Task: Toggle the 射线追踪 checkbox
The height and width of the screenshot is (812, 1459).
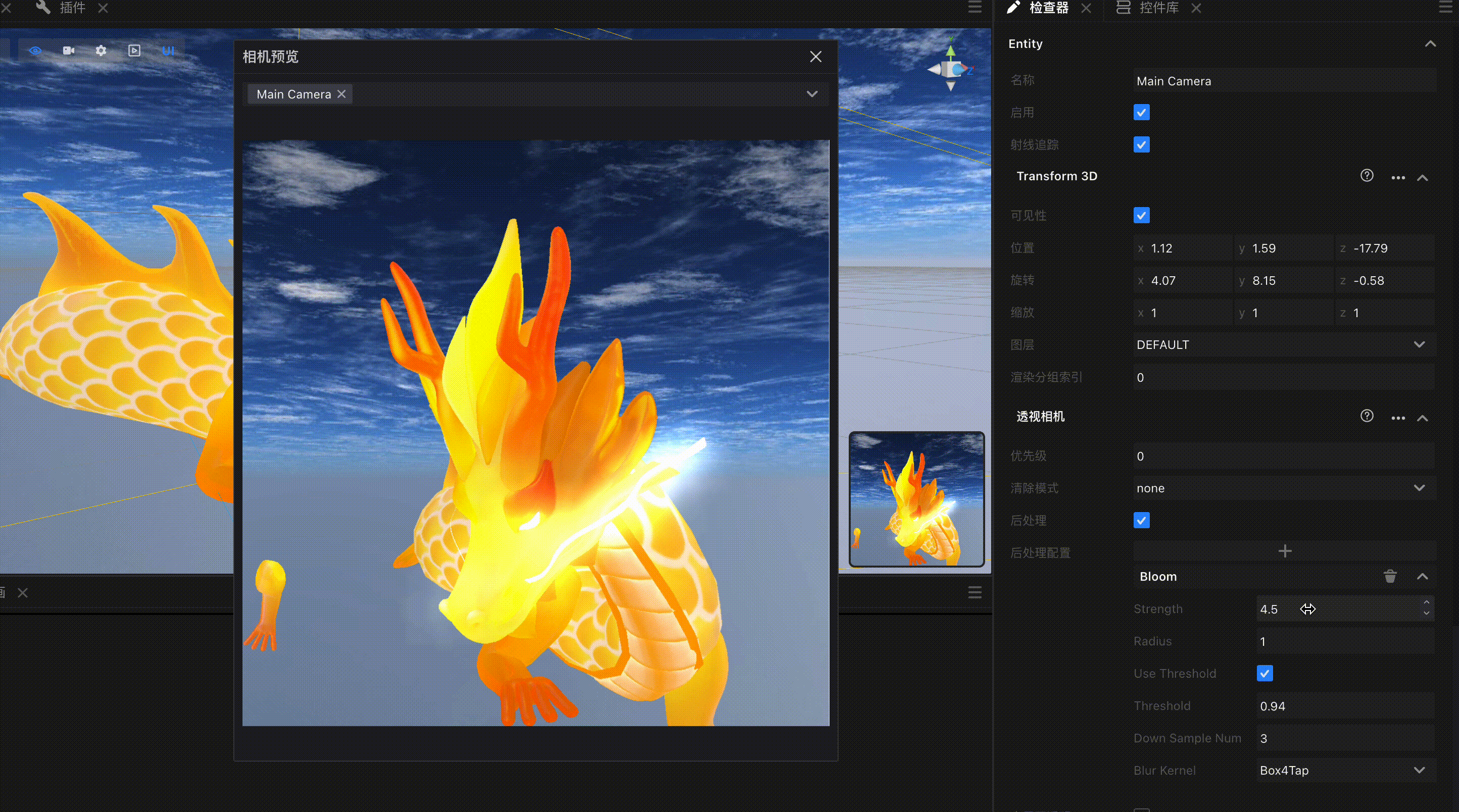Action: tap(1141, 144)
